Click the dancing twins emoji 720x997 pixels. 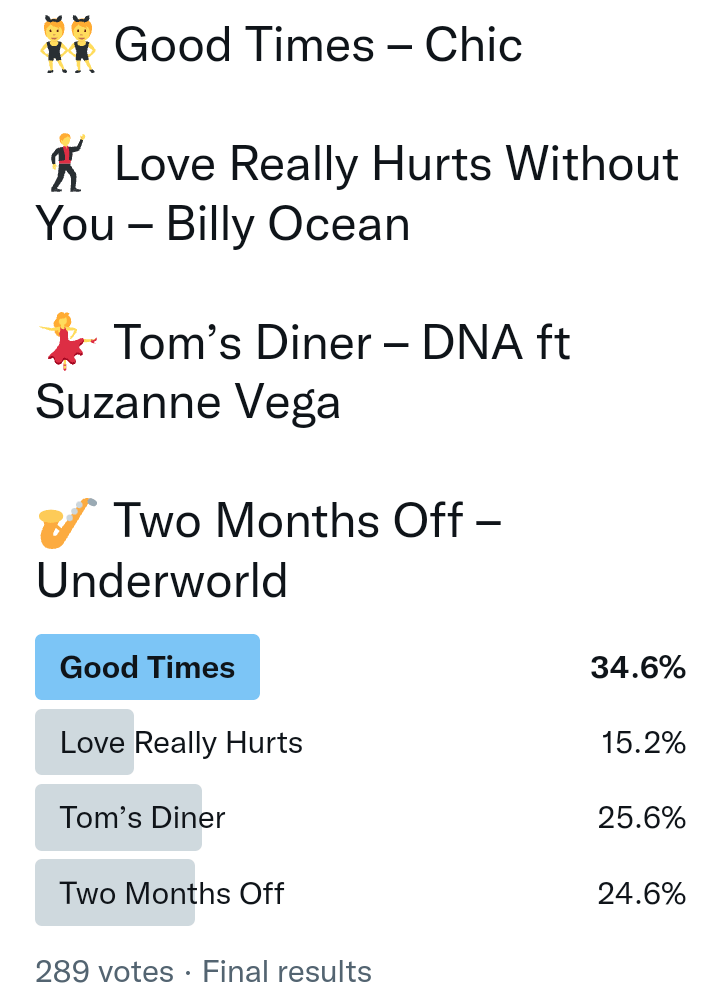tap(67, 46)
